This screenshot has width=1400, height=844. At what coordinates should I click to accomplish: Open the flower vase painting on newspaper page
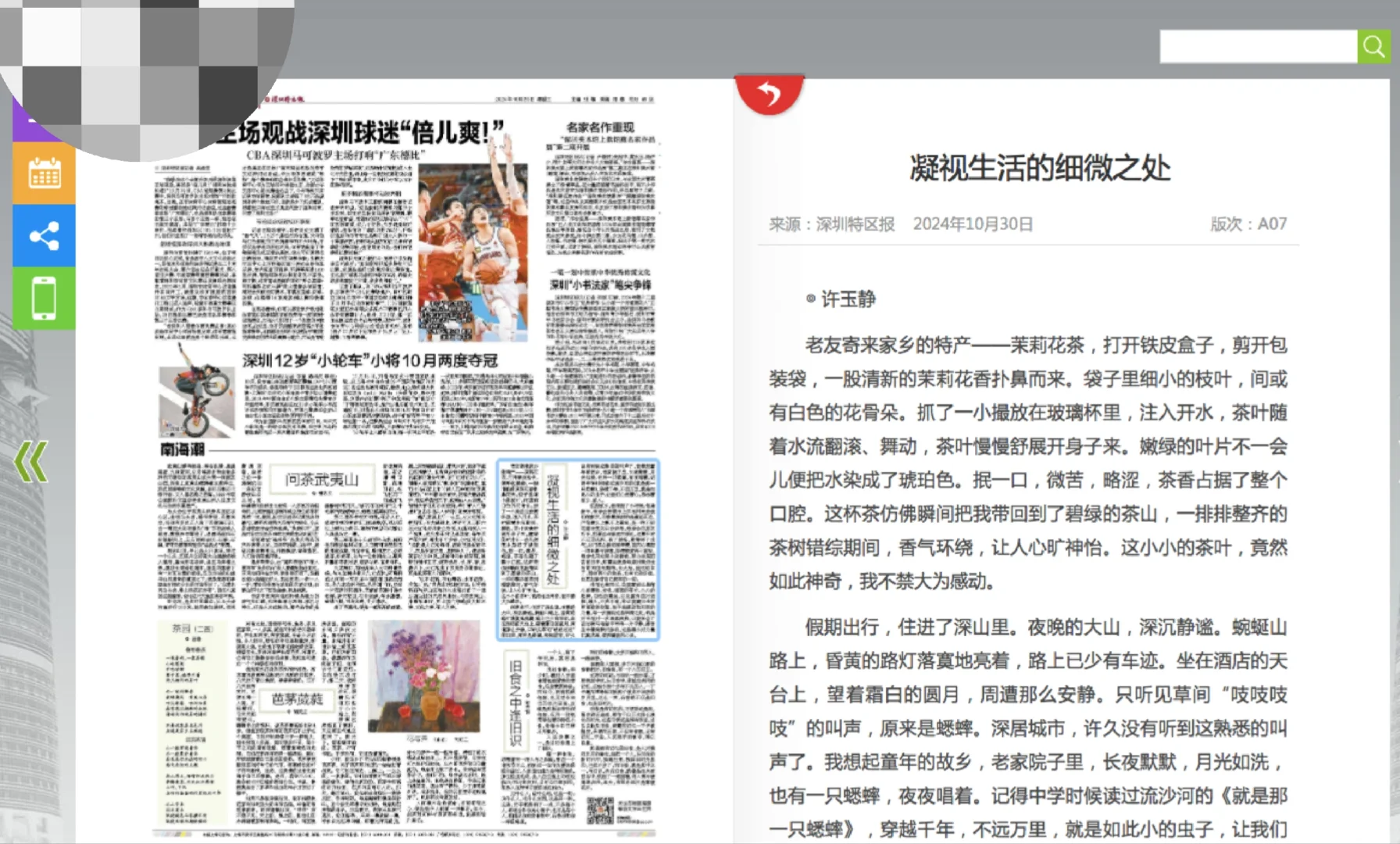(423, 677)
